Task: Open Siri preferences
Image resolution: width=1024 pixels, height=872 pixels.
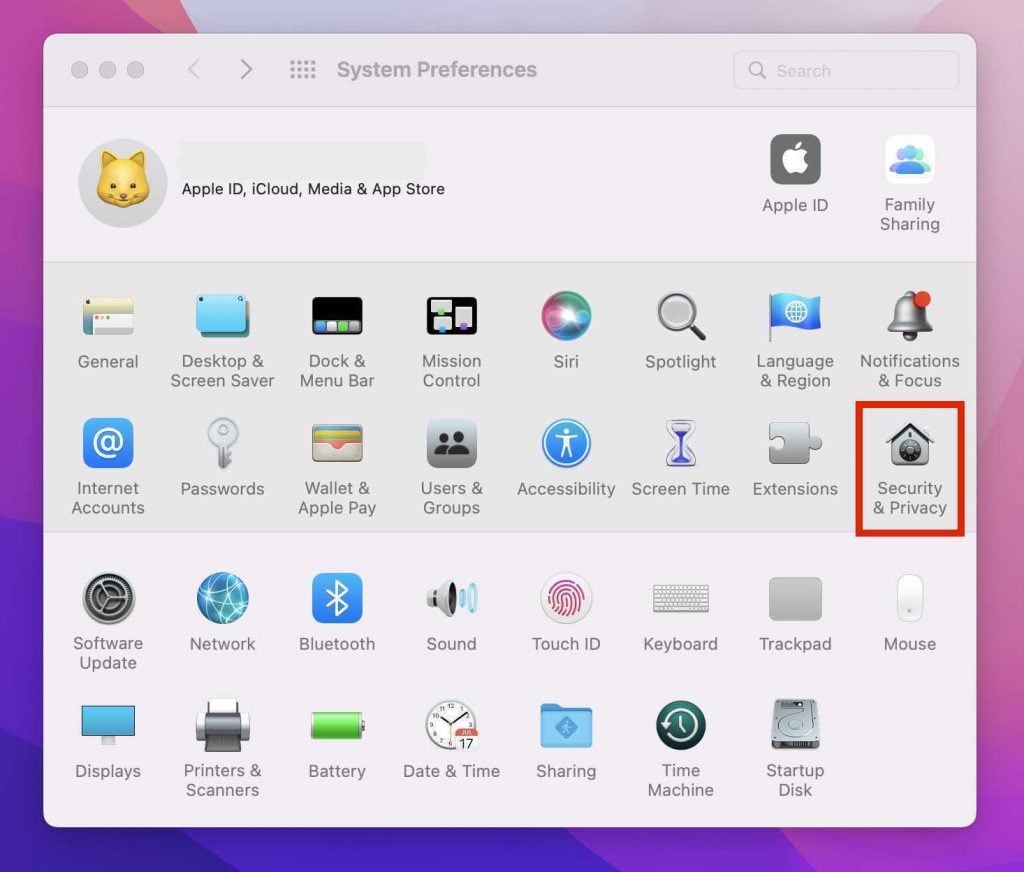Action: pos(566,316)
